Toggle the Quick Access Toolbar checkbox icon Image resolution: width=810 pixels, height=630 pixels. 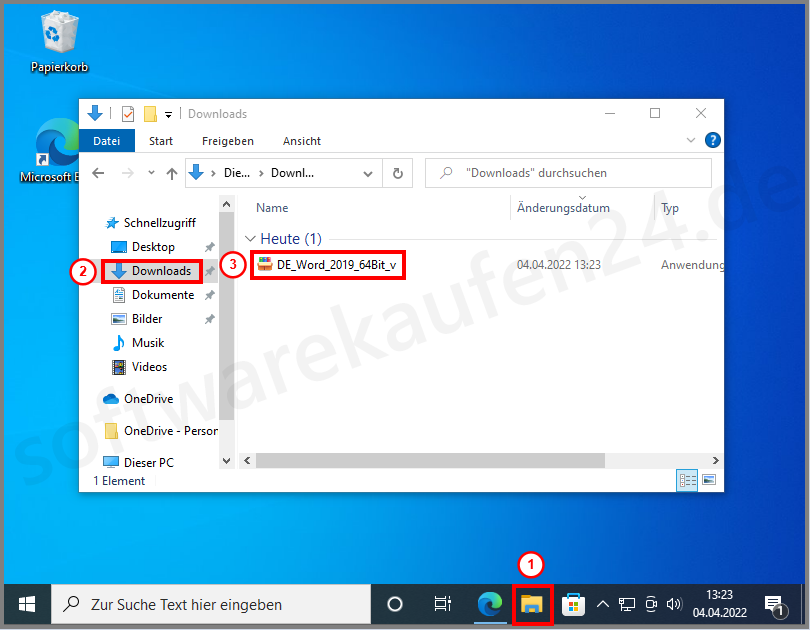click(x=127, y=113)
